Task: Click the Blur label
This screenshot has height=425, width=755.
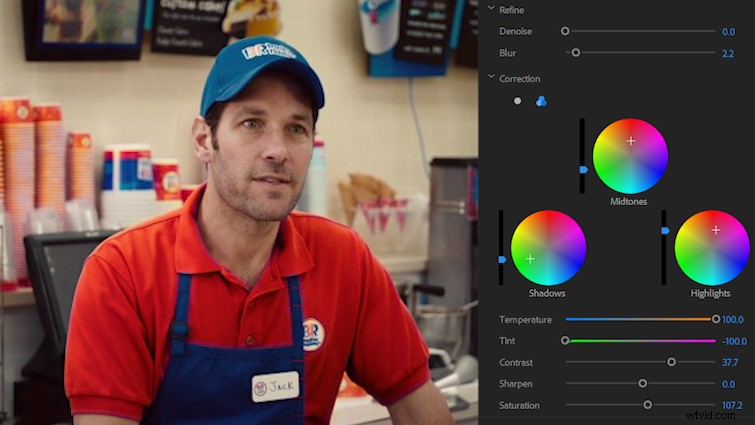Action: [x=508, y=53]
